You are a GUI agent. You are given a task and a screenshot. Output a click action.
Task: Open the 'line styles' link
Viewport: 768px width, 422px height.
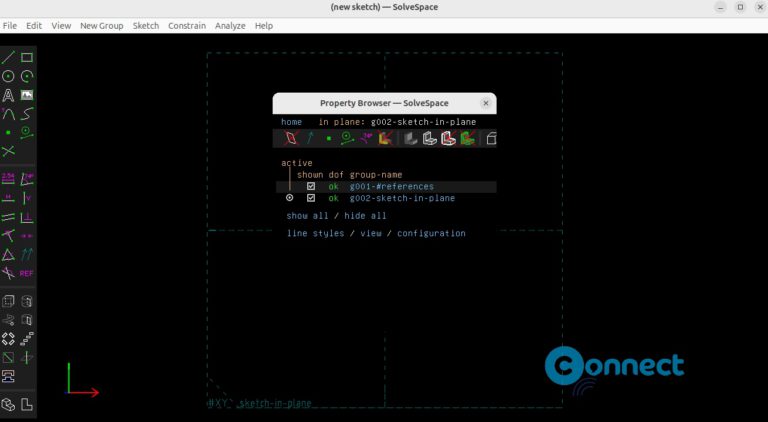(315, 233)
